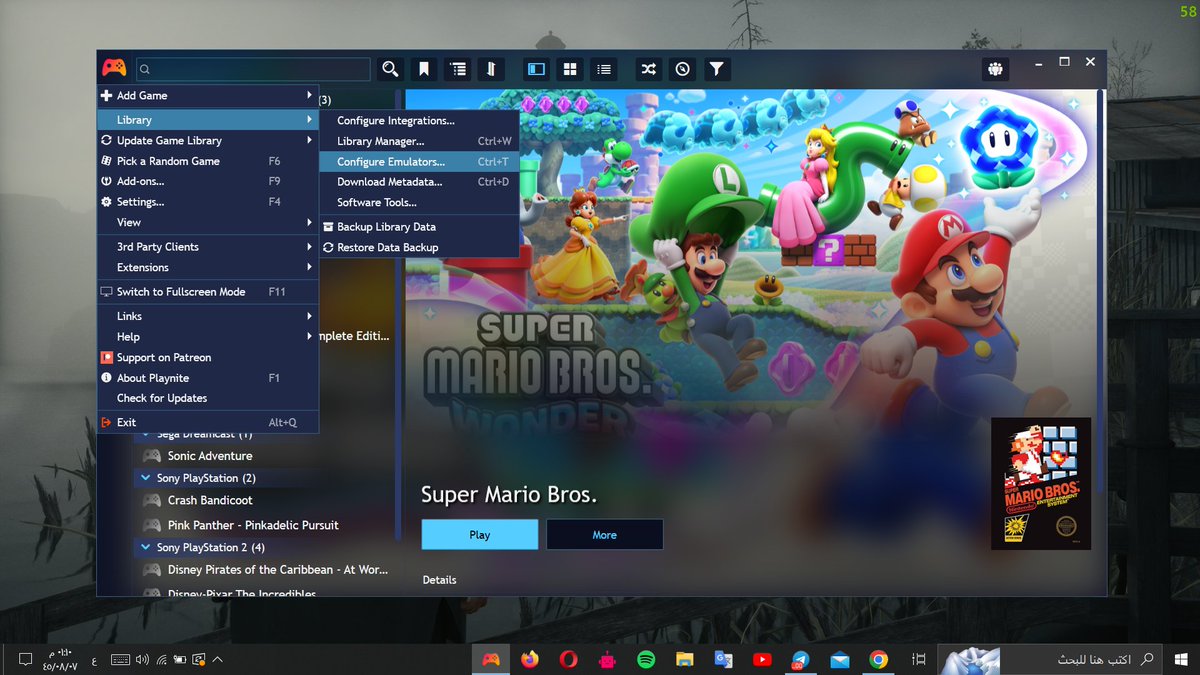
Task: Click Support on Patreon entry
Action: (208, 357)
